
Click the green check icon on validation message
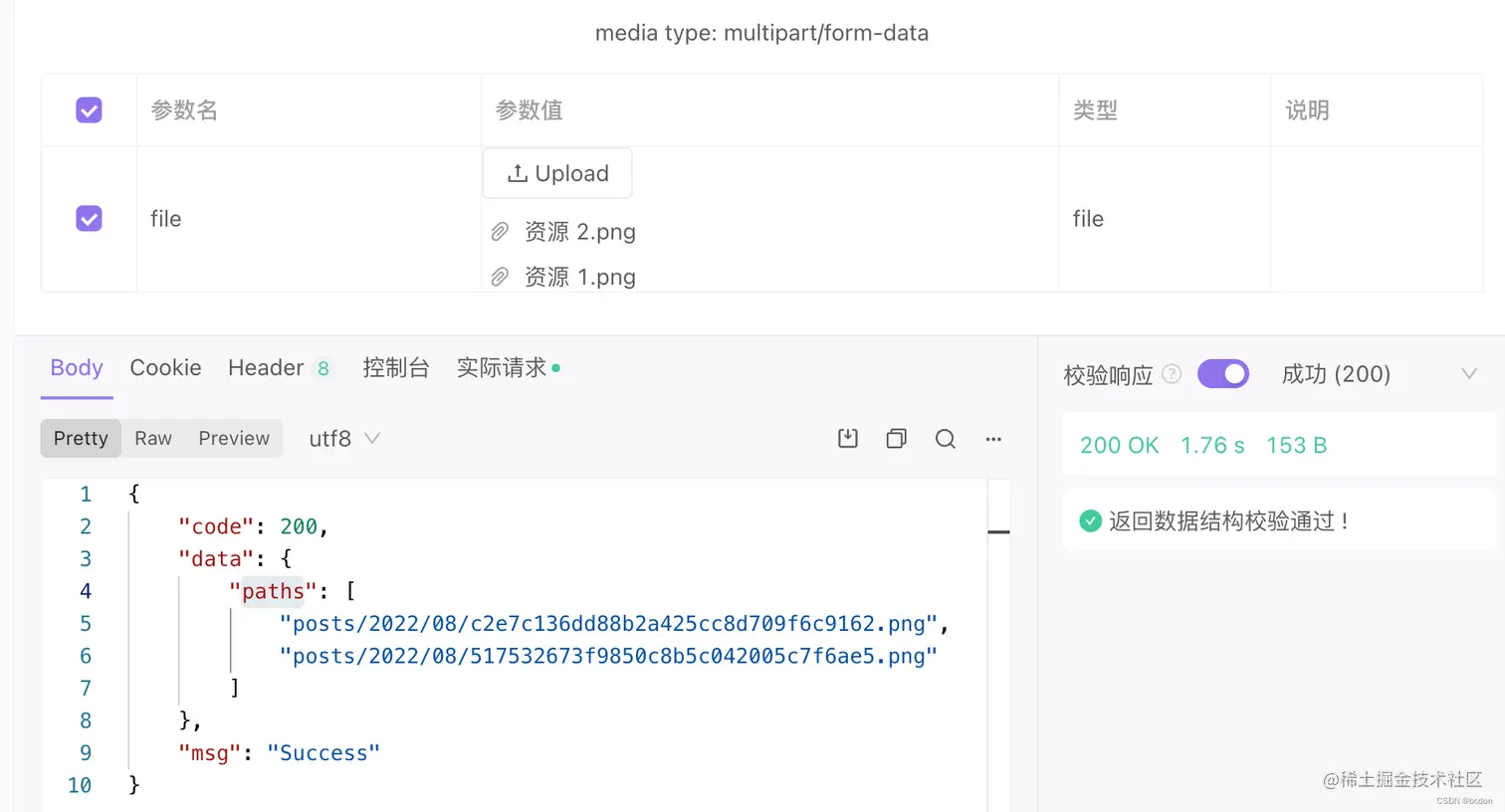1089,520
